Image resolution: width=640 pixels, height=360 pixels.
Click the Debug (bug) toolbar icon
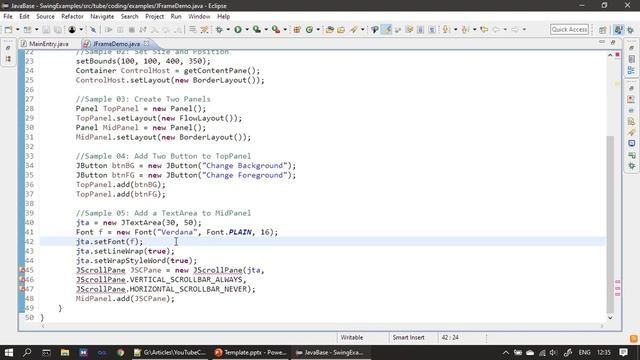tap(219, 29)
